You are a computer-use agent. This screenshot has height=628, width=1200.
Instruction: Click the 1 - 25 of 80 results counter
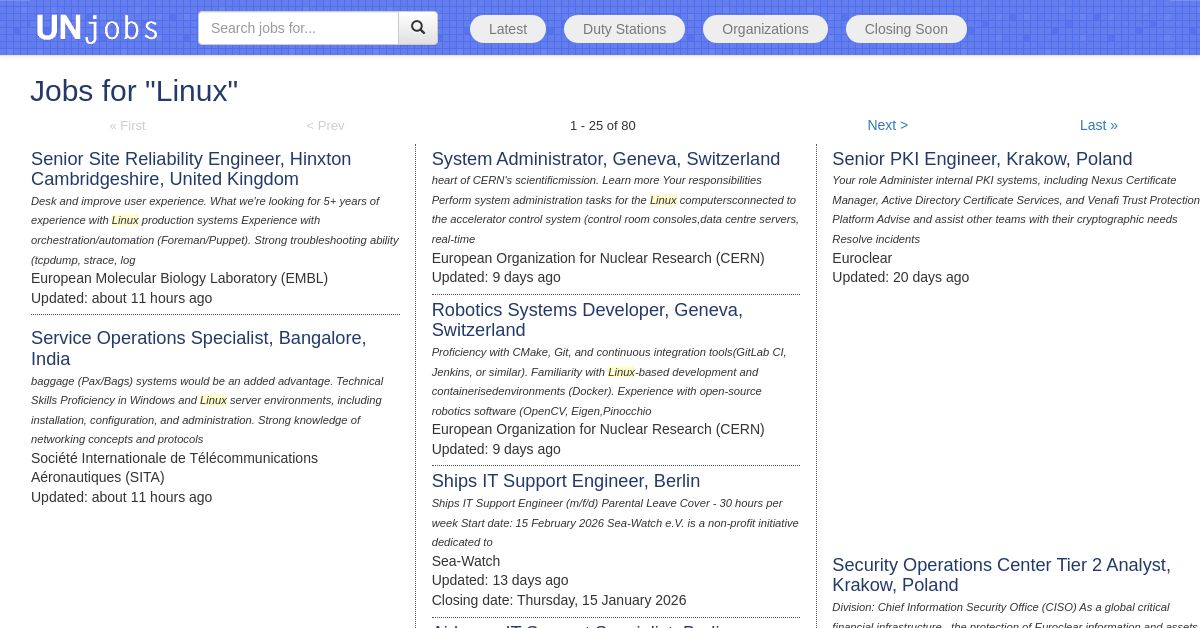tap(602, 125)
